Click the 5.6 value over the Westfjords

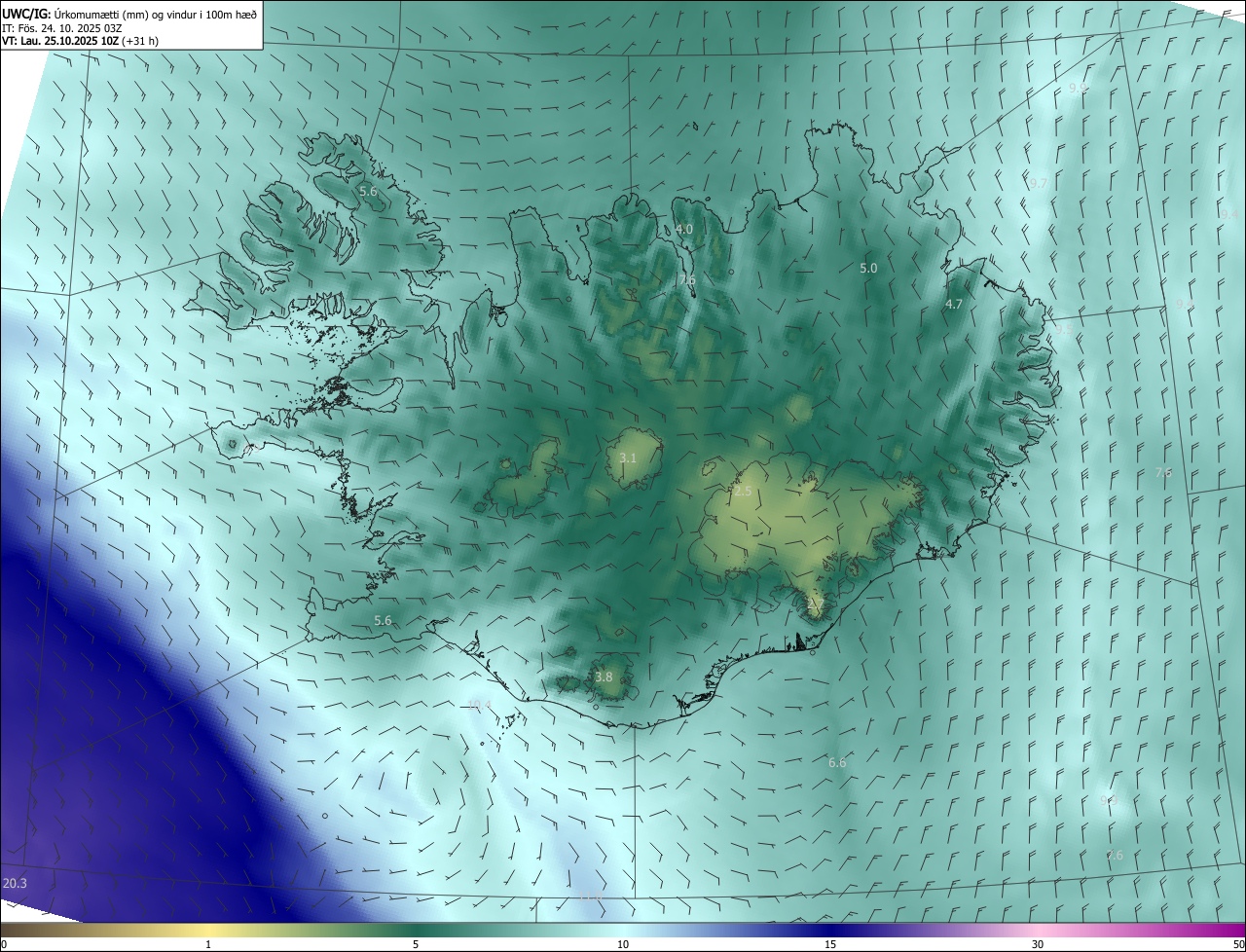point(368,192)
